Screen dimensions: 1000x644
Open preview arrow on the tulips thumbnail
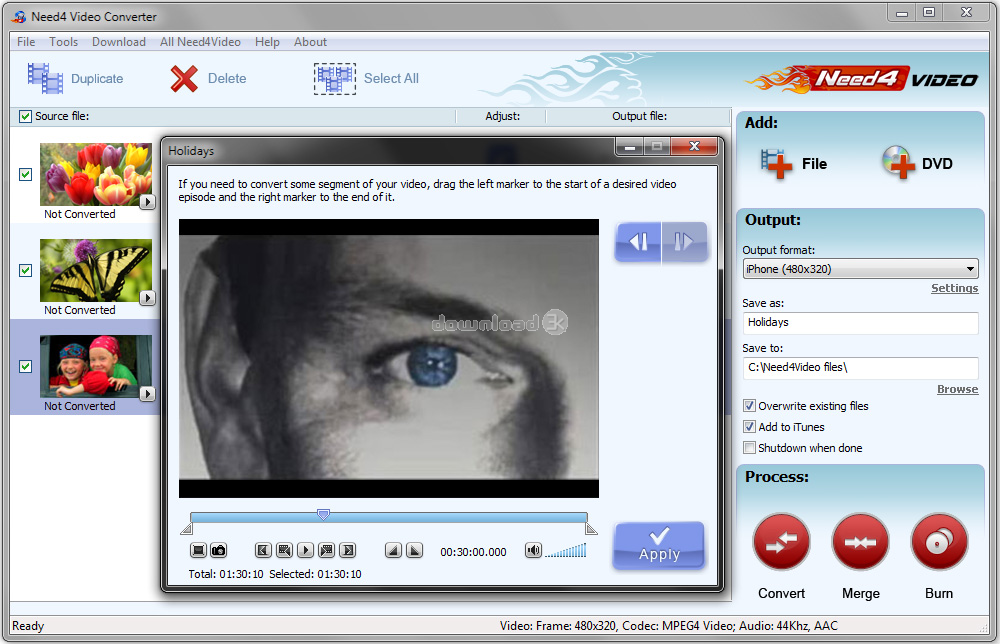(147, 202)
